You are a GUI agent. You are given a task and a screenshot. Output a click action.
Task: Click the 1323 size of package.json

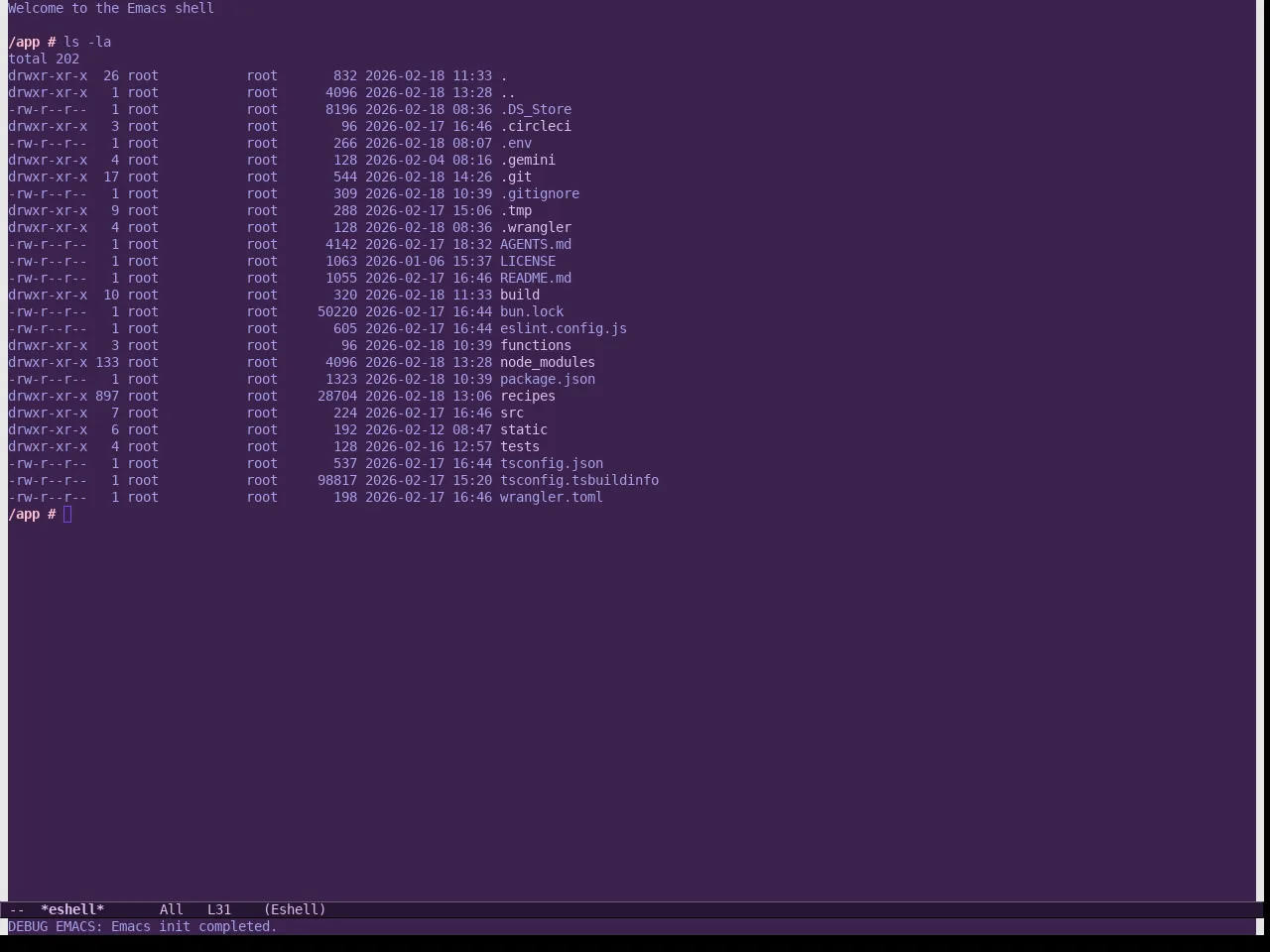click(x=341, y=379)
